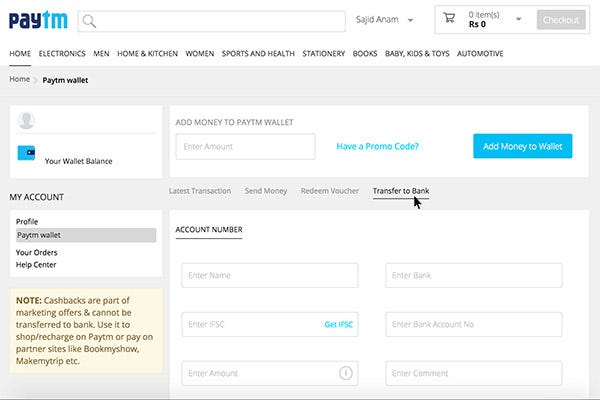Focus the Enter IFSC field

pos(270,324)
